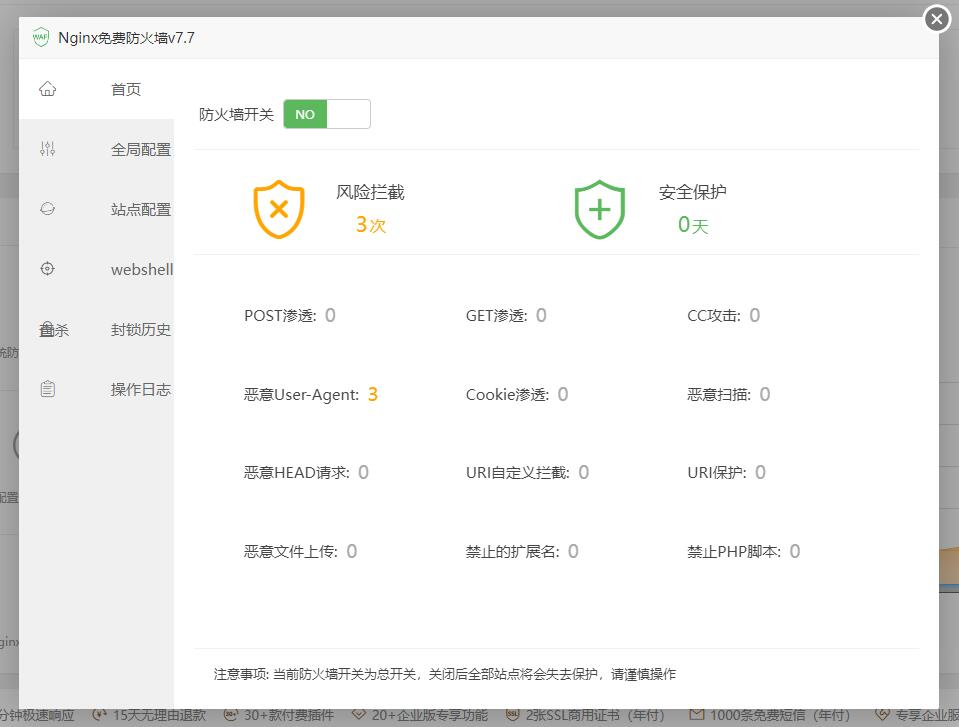Image resolution: width=959 pixels, height=727 pixels.
Task: Click 15天无理由退款 in background page
Action: point(159,715)
